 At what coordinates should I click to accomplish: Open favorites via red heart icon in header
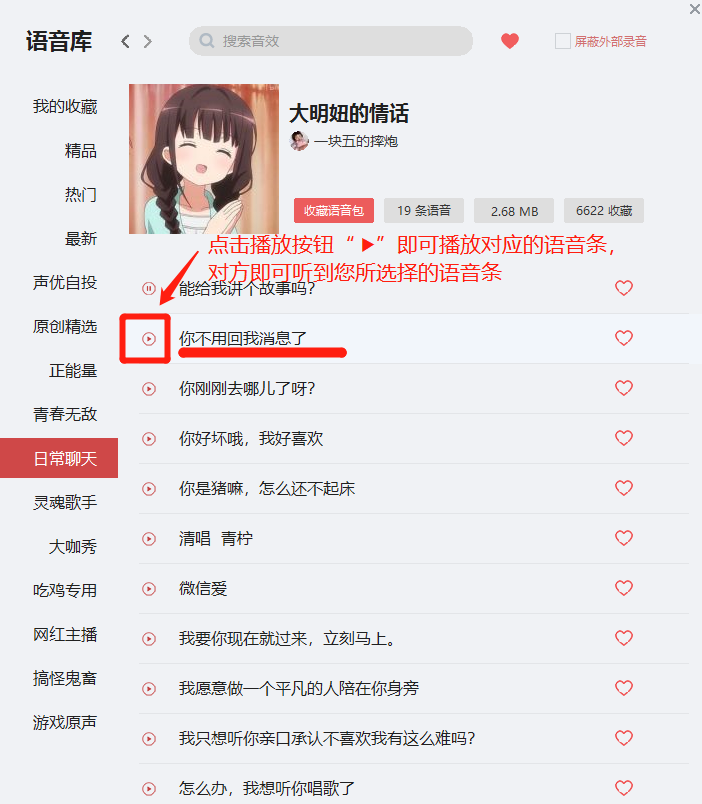click(x=510, y=41)
